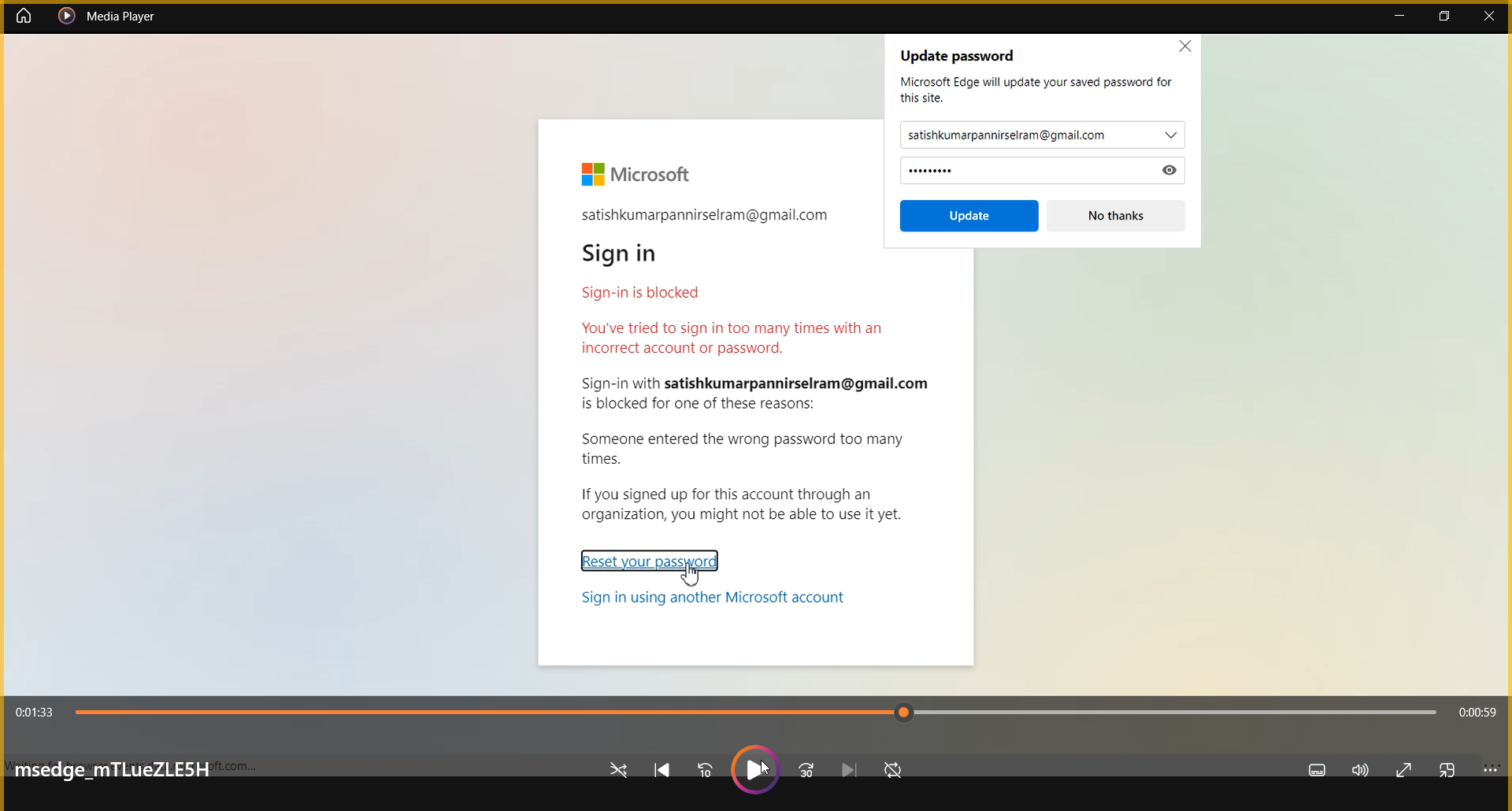Expand the saved email dropdown

(x=1171, y=135)
